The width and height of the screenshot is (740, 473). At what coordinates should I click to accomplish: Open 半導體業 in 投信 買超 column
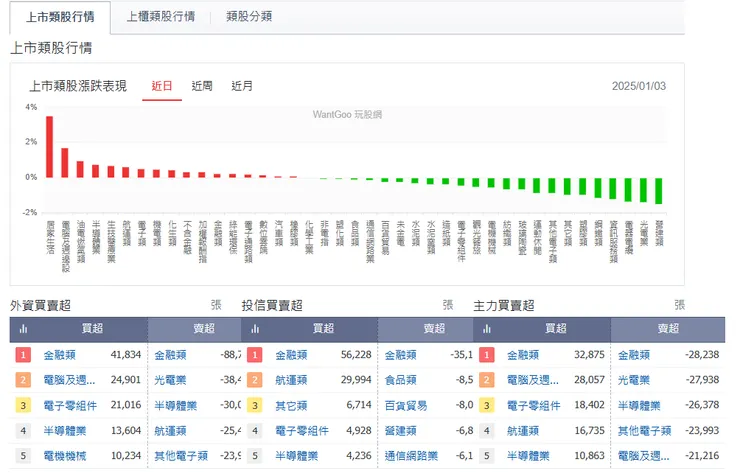point(296,456)
